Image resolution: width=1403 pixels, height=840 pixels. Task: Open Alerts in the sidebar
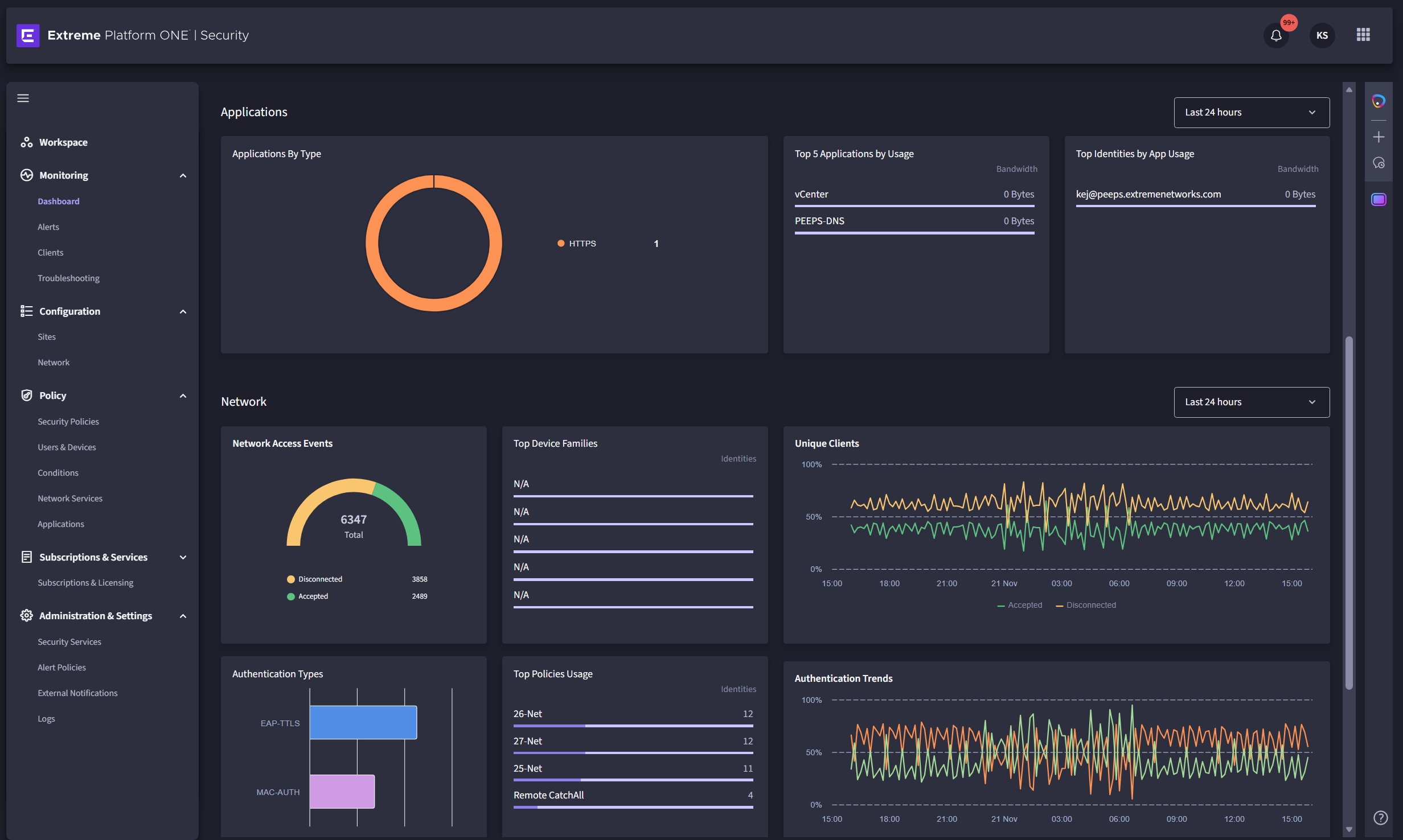[48, 227]
